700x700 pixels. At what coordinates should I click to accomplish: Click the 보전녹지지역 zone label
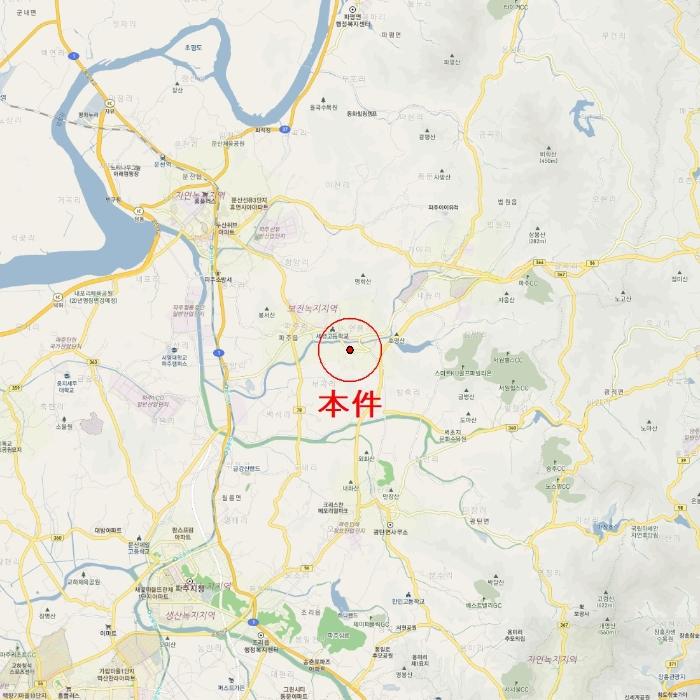pyautogui.click(x=313, y=308)
